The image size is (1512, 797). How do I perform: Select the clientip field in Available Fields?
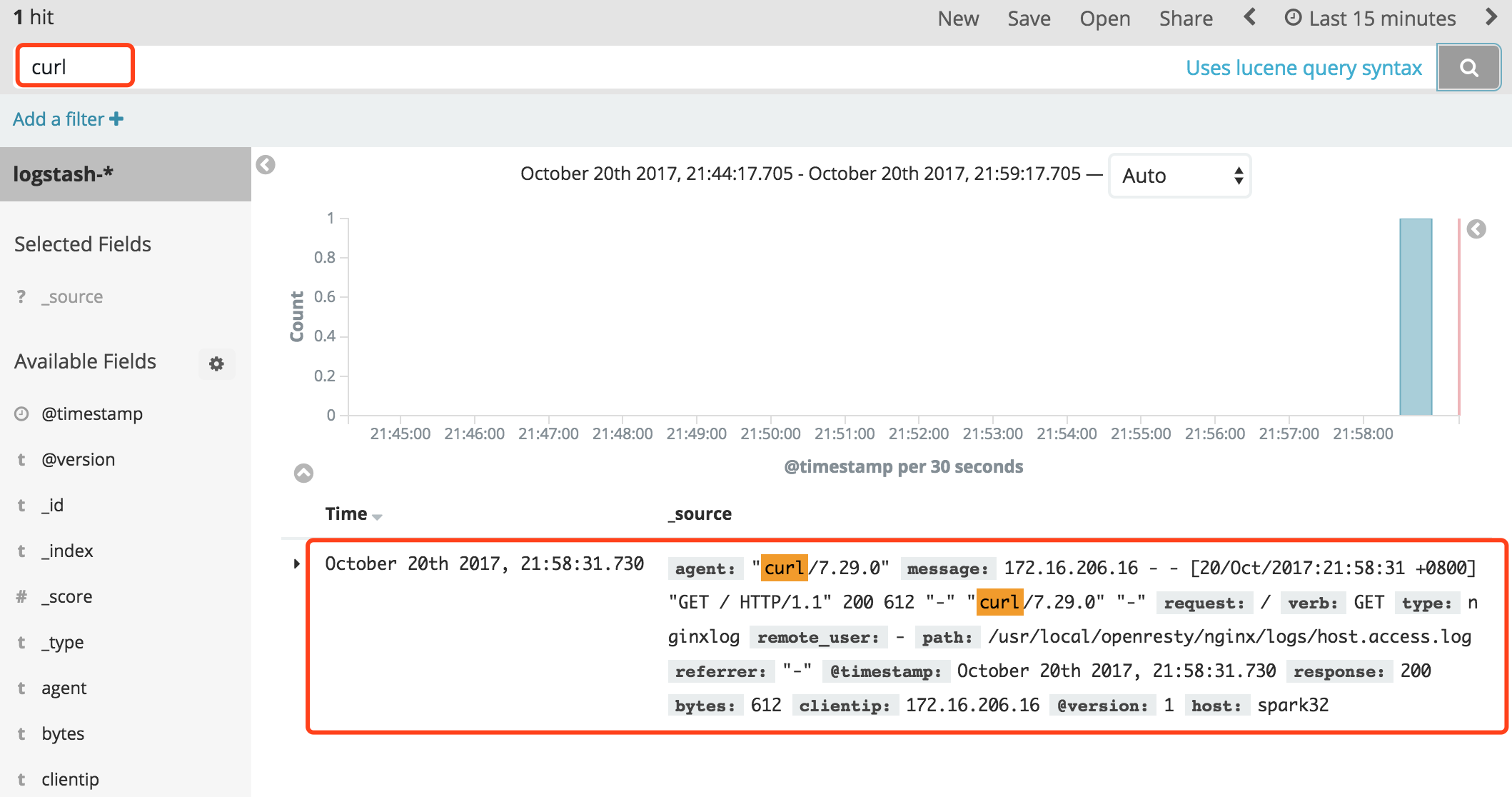point(70,779)
